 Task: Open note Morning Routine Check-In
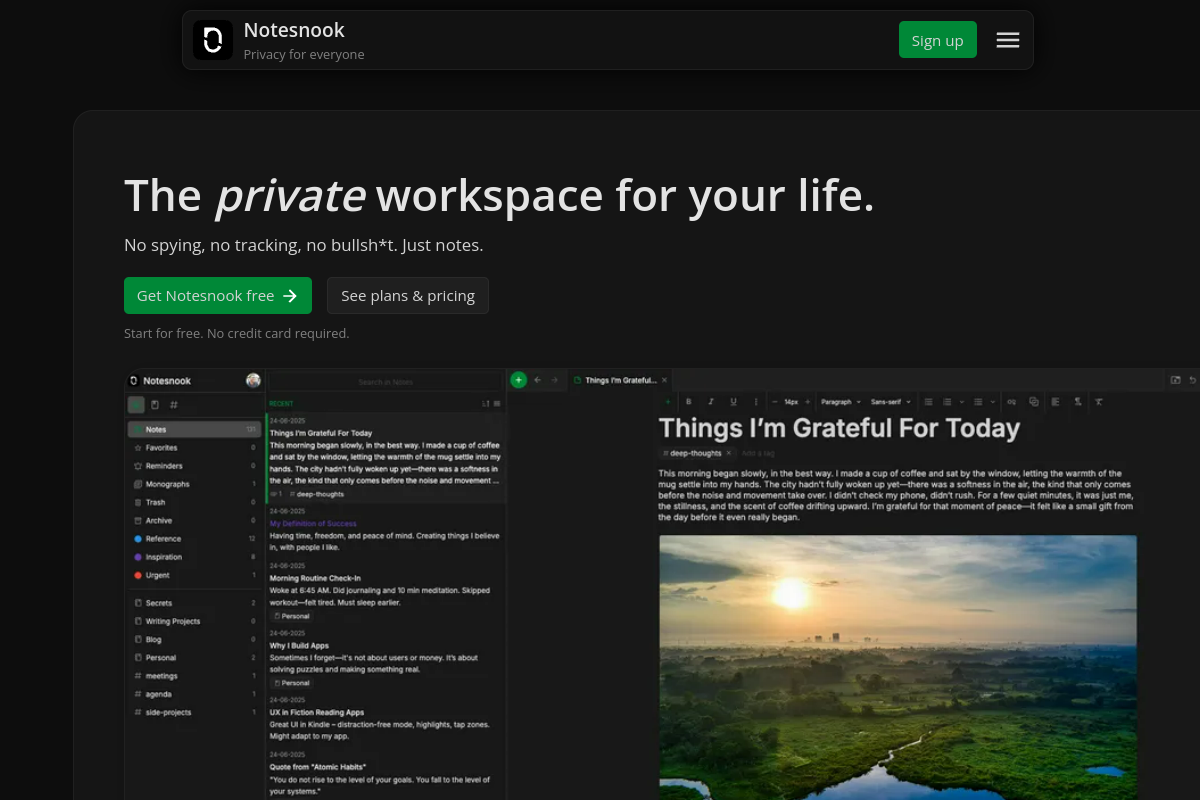[x=385, y=590]
